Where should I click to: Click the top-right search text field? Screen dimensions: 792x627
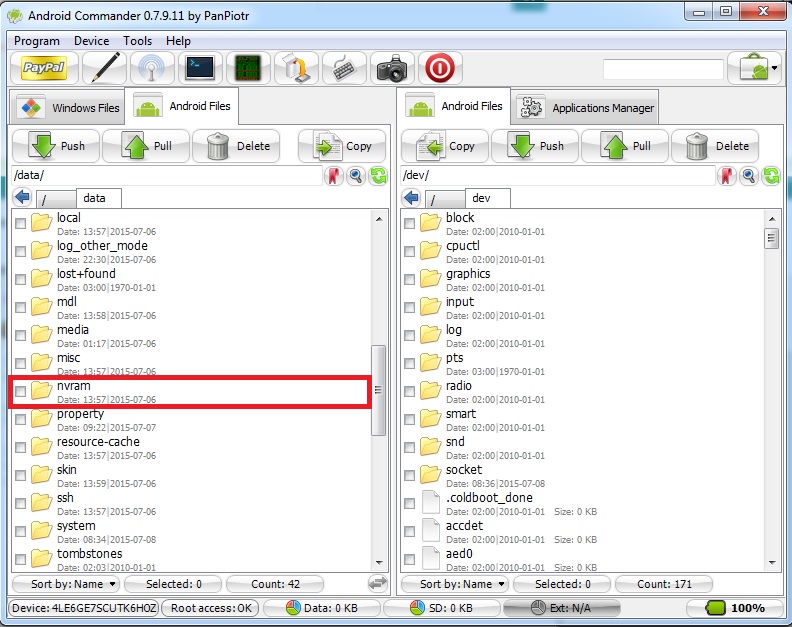pos(662,69)
